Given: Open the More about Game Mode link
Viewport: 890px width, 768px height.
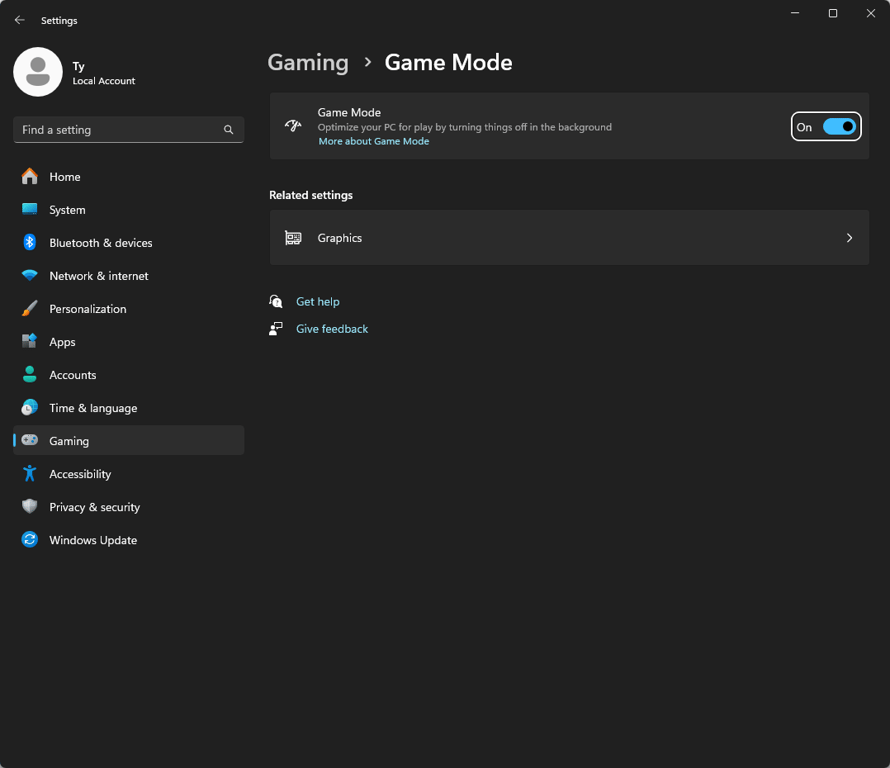Looking at the screenshot, I should 373,141.
